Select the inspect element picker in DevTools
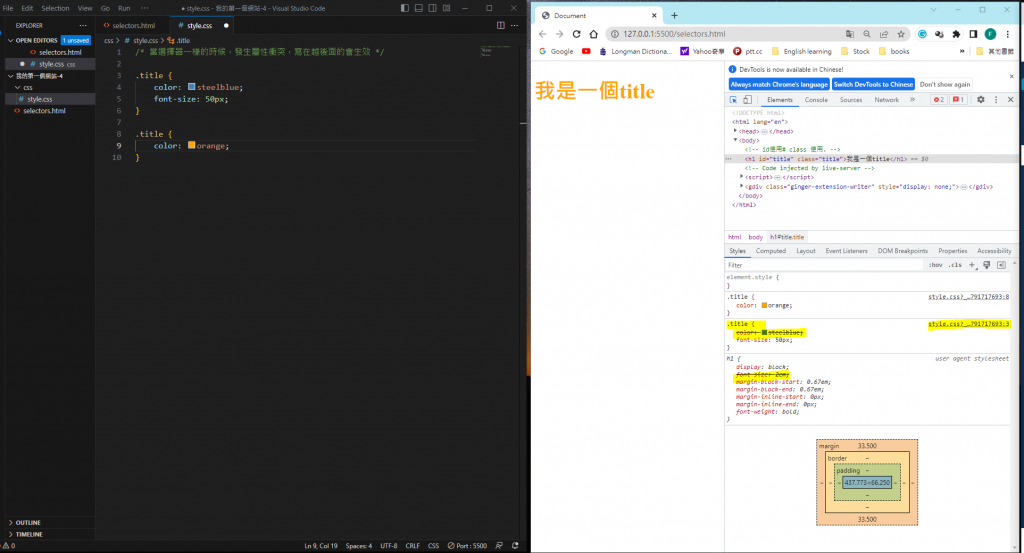 click(733, 100)
